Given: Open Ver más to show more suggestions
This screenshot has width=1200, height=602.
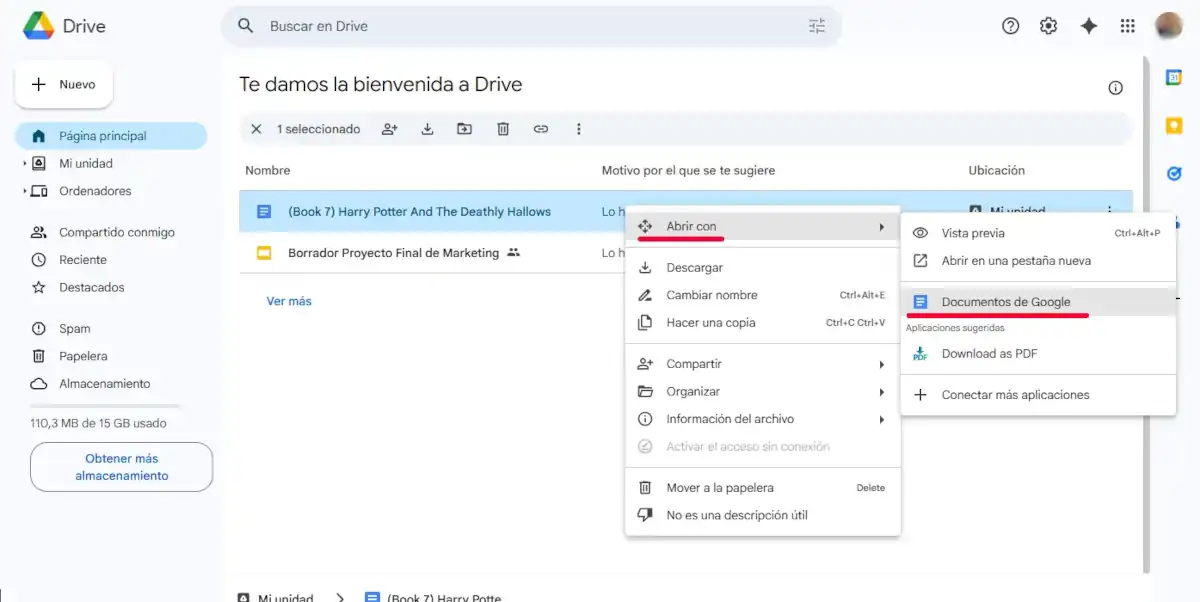Looking at the screenshot, I should (288, 300).
